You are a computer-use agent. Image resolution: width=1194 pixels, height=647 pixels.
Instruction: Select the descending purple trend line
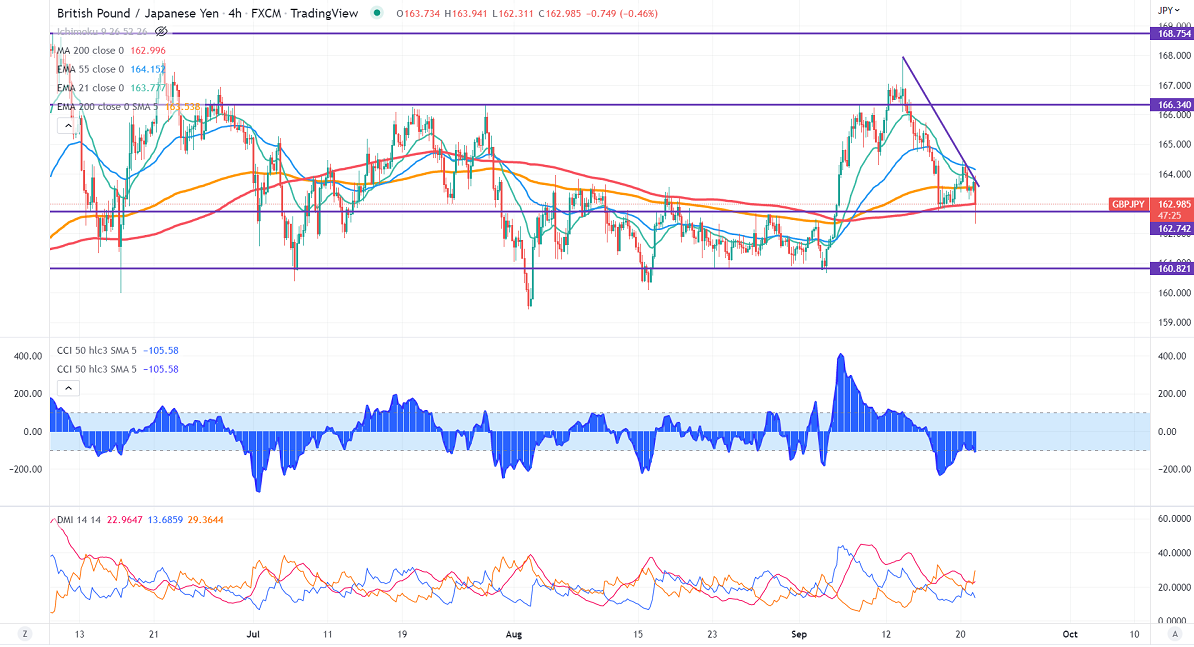pos(940,122)
